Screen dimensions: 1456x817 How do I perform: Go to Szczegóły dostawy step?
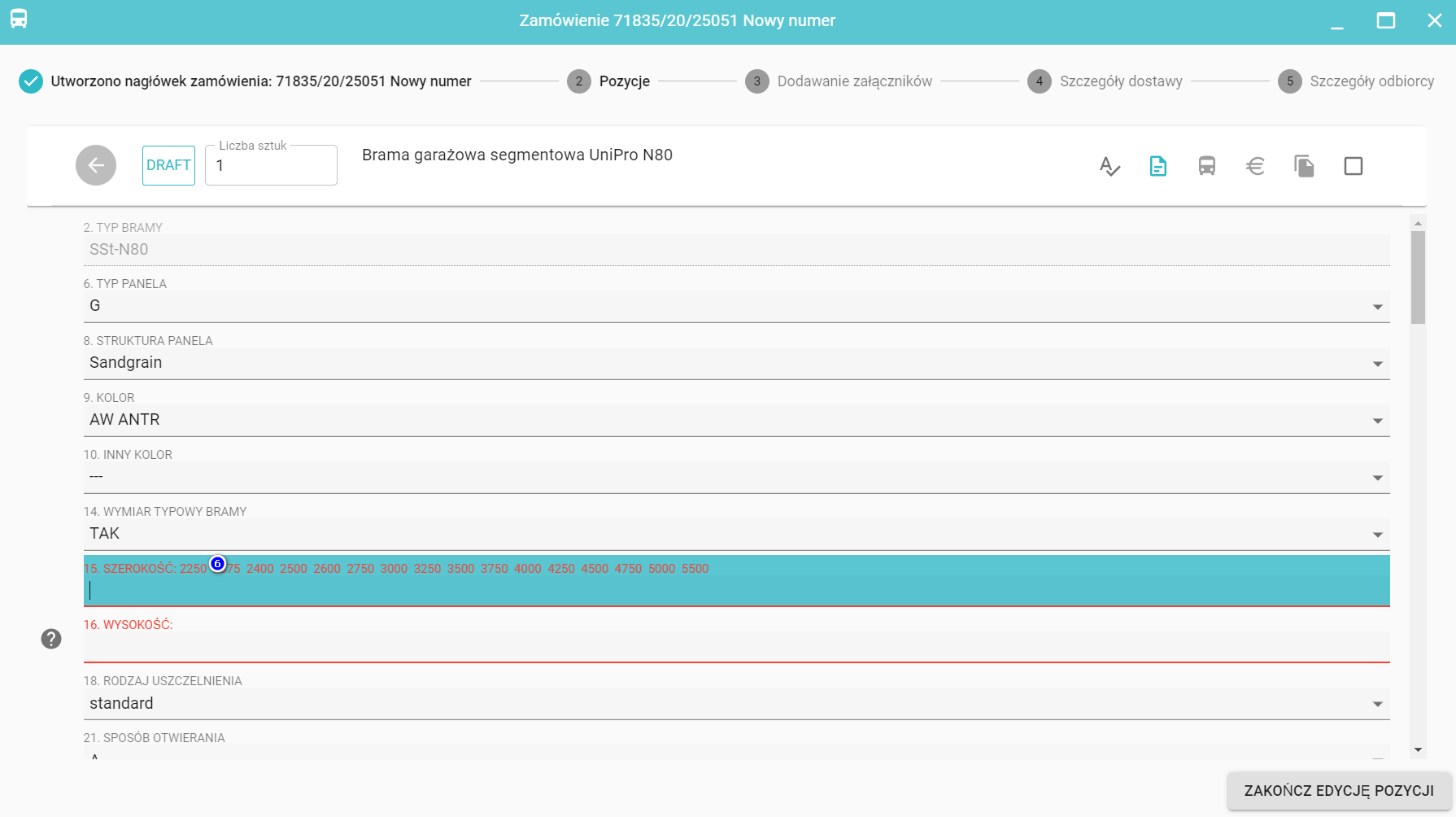1120,81
